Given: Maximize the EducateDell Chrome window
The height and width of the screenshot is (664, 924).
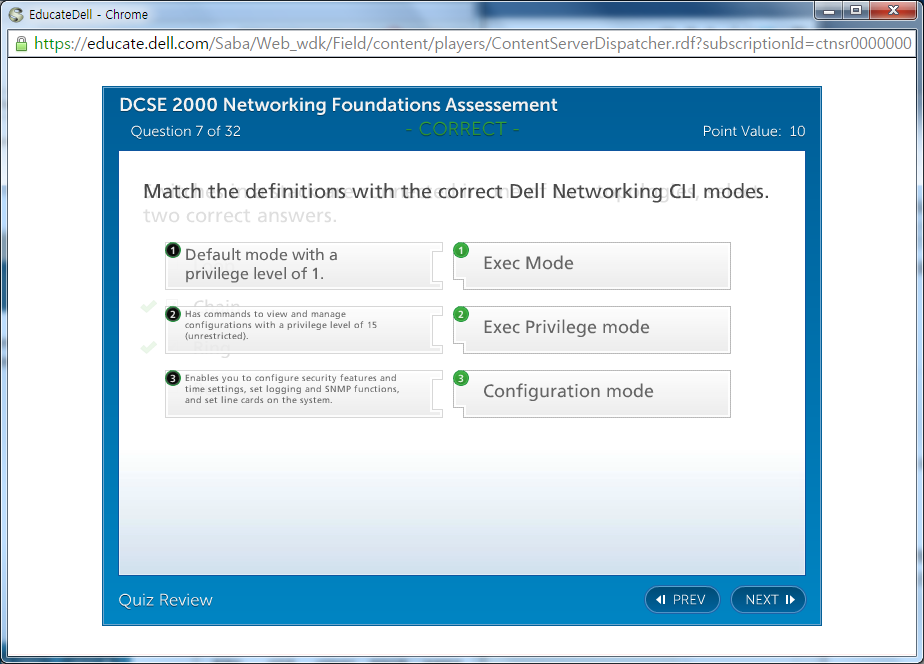Looking at the screenshot, I should coord(856,11).
